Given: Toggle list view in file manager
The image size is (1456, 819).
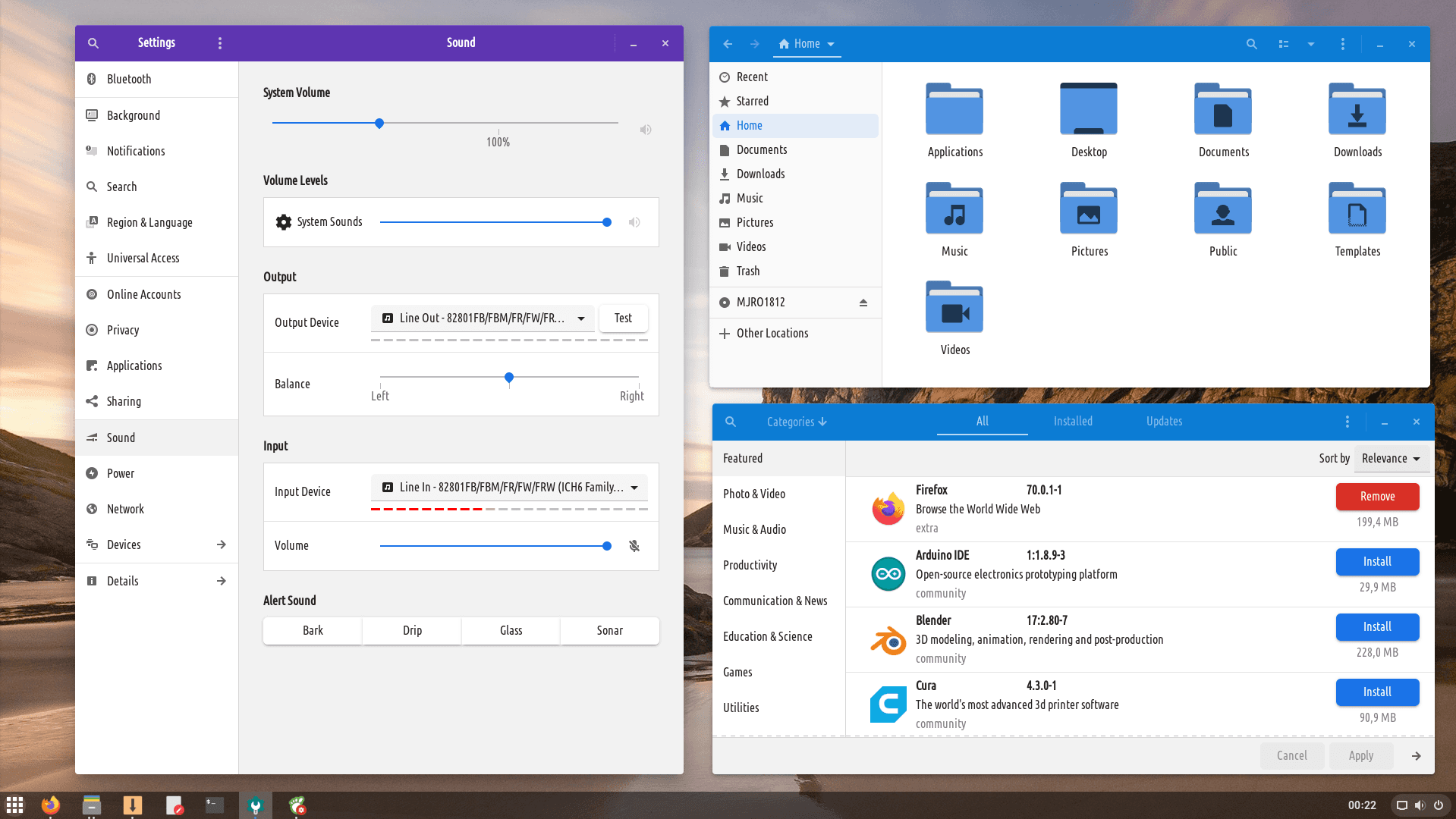Looking at the screenshot, I should click(x=1283, y=44).
